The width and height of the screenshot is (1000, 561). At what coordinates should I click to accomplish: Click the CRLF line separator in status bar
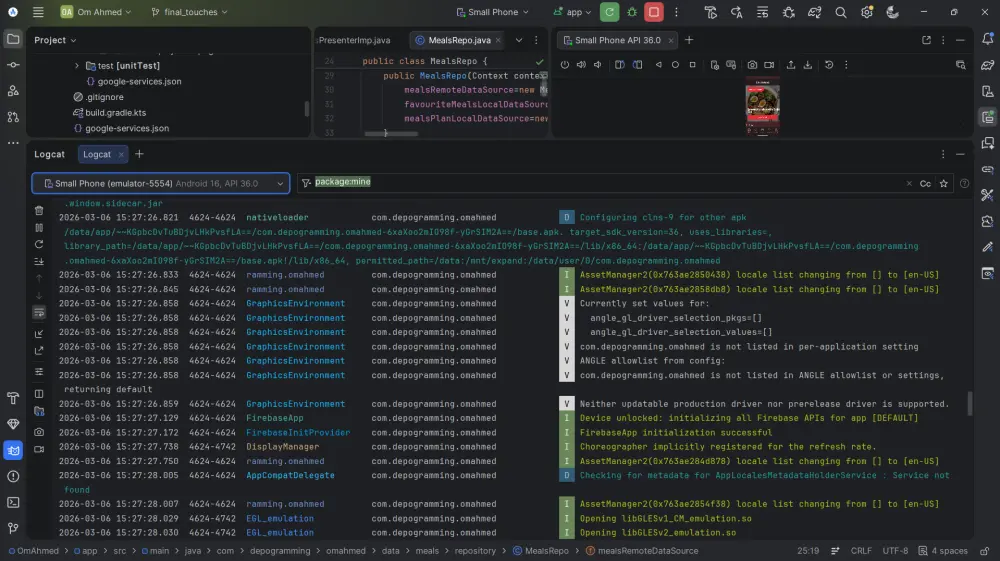tap(861, 551)
